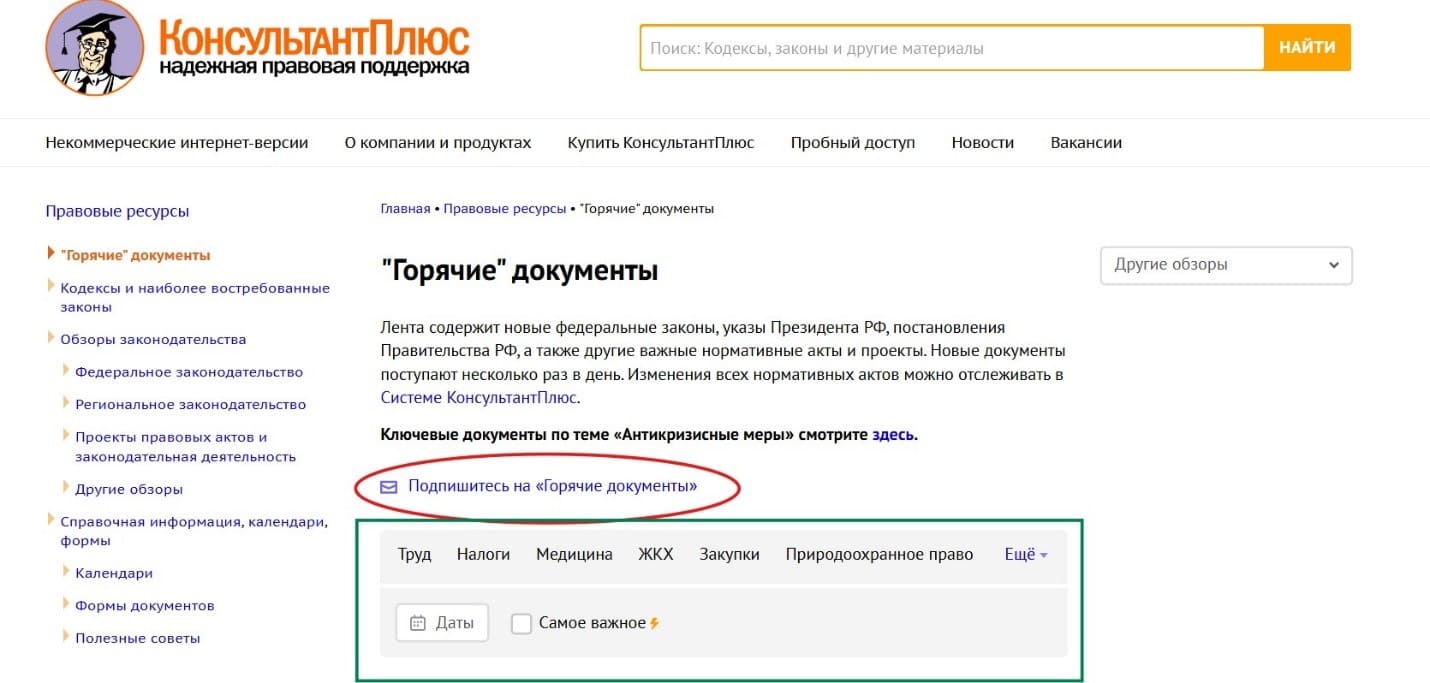Viewport: 1430px width, 683px height.
Task: Click the arrow marker beside Справочная информация
Action: [x=51, y=520]
